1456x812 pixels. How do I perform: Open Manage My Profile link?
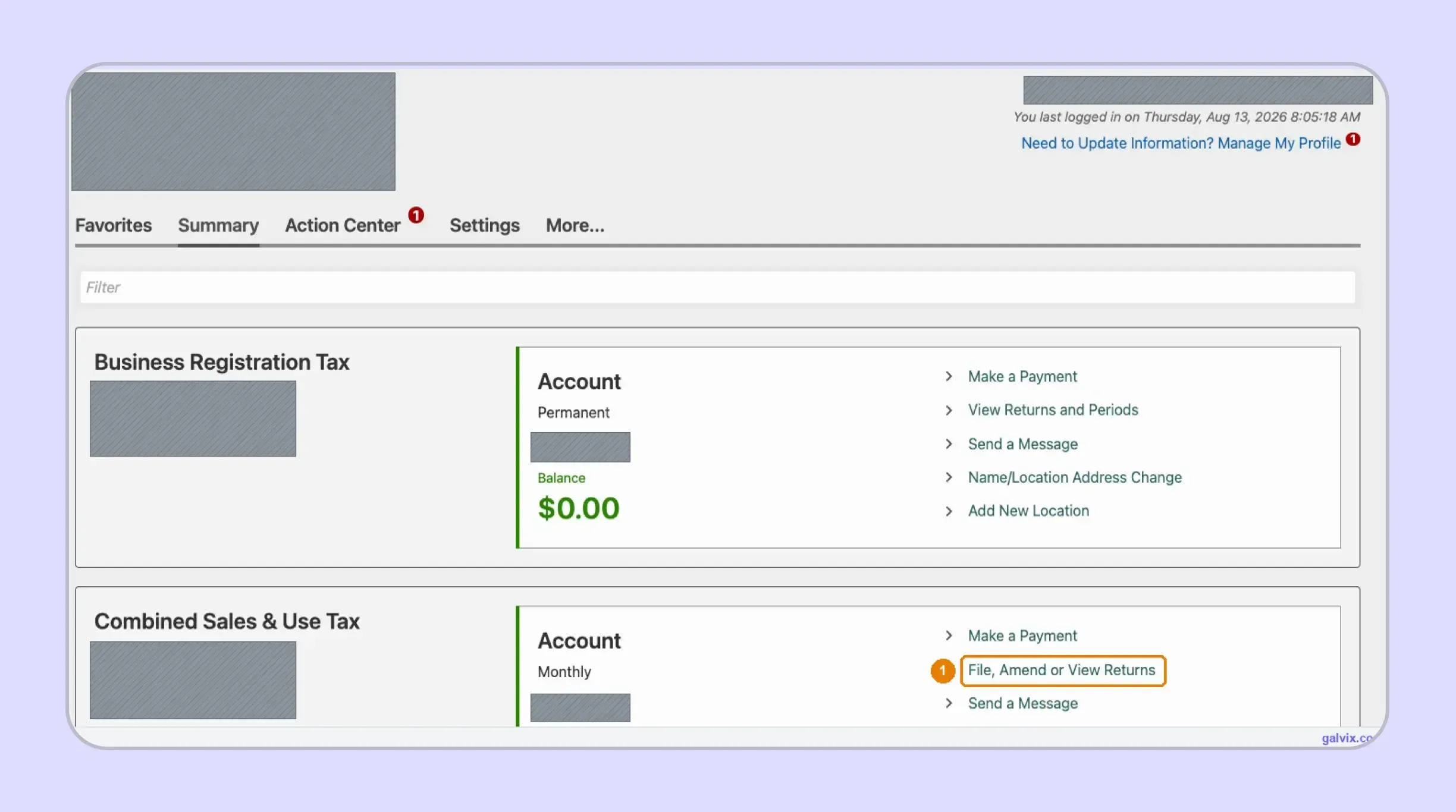[1181, 143]
